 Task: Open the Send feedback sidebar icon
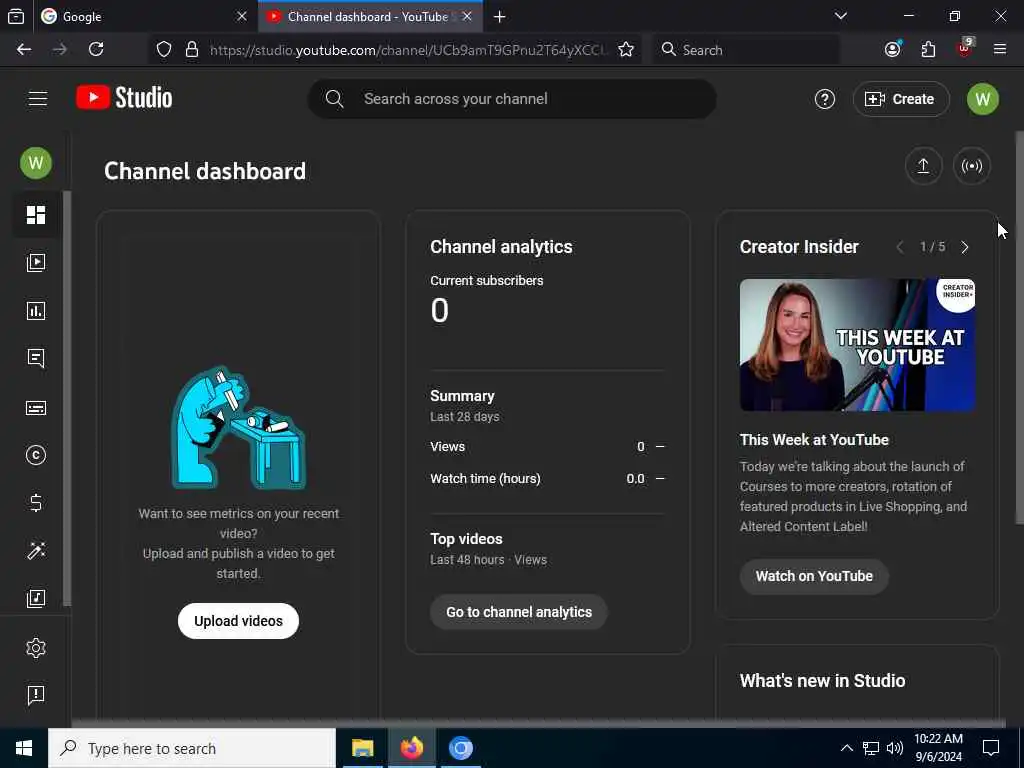pyautogui.click(x=36, y=696)
